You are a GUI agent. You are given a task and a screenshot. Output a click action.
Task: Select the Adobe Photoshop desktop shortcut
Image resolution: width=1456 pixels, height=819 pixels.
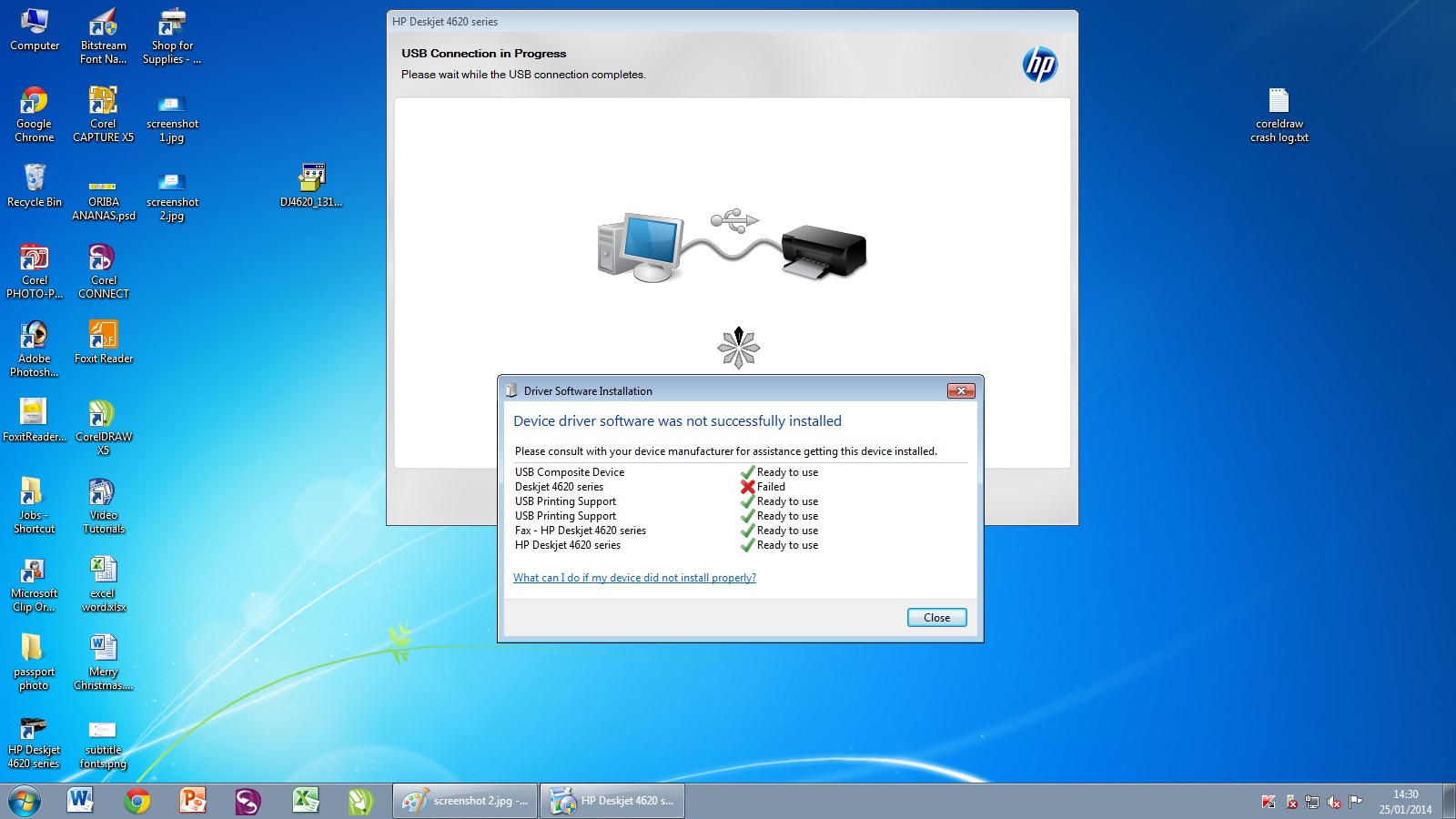(x=35, y=349)
